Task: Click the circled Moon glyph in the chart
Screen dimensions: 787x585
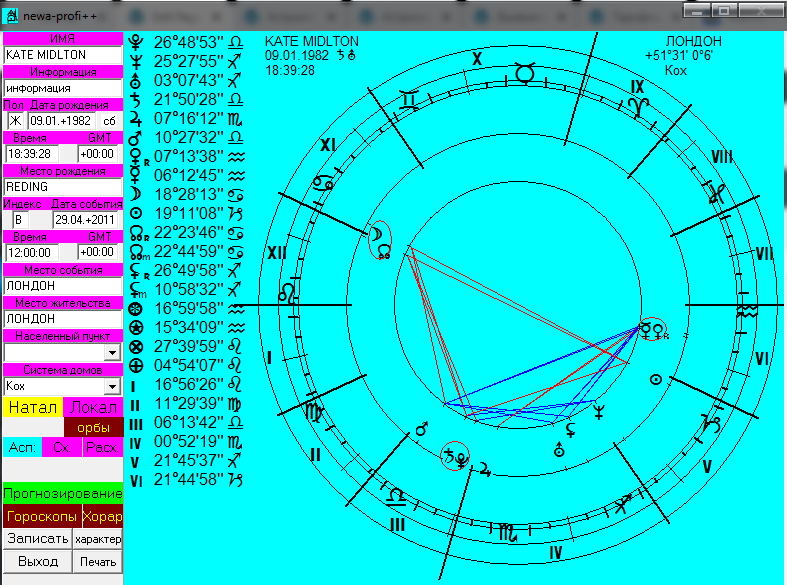Action: click(379, 234)
